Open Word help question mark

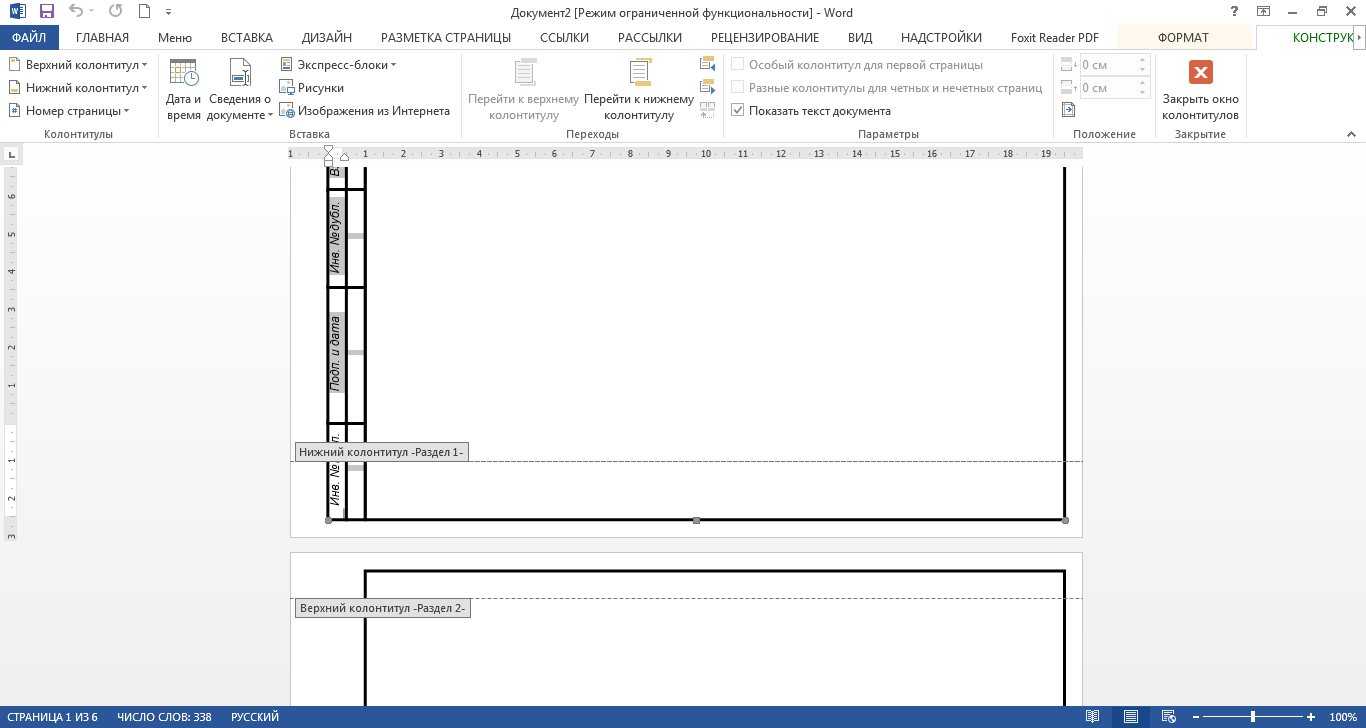tap(1235, 12)
